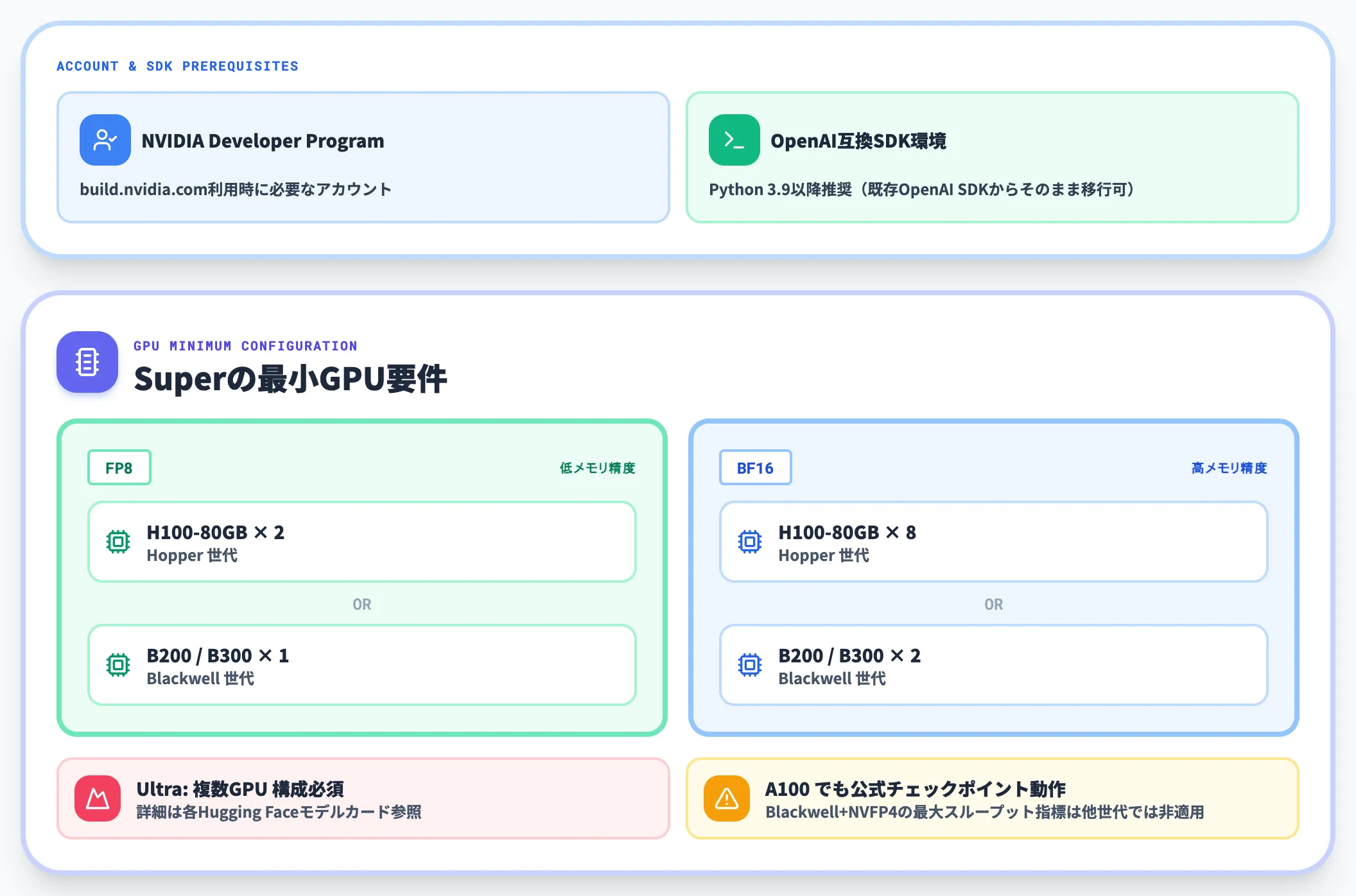Click the H100-80GB × 2 text
The image size is (1356, 896).
click(x=215, y=532)
